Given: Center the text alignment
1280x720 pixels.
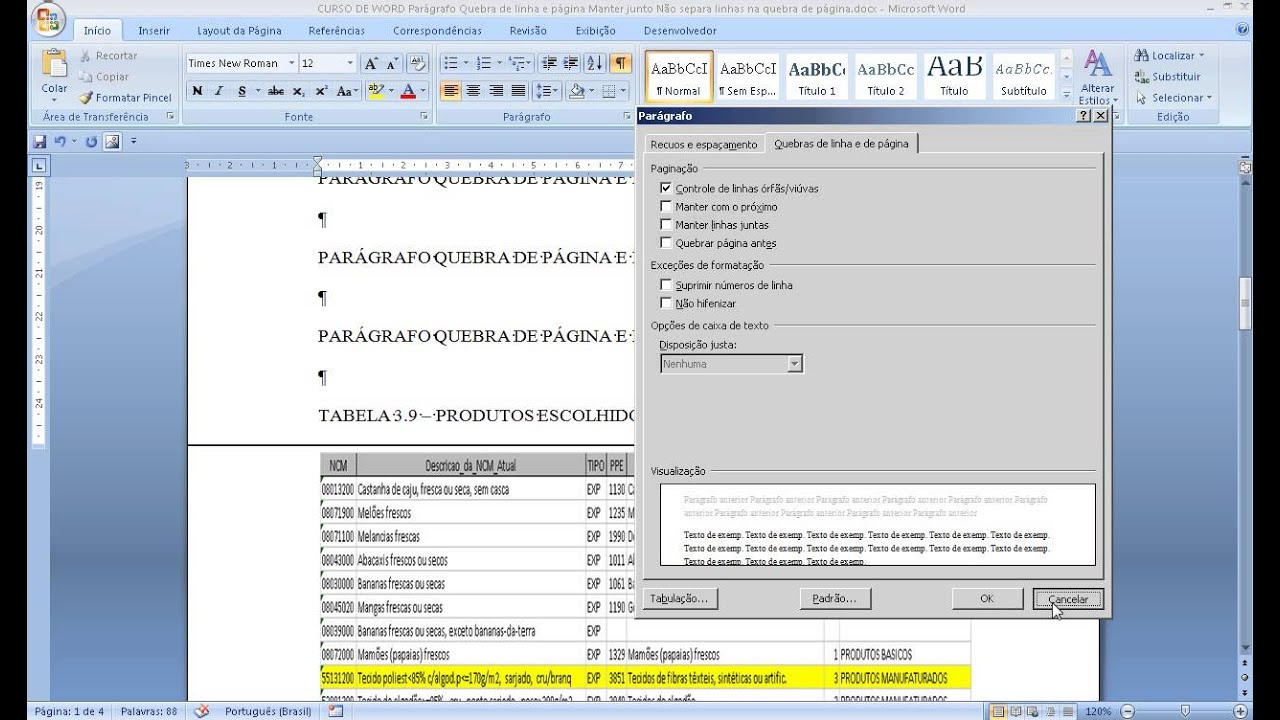Looking at the screenshot, I should [473, 91].
